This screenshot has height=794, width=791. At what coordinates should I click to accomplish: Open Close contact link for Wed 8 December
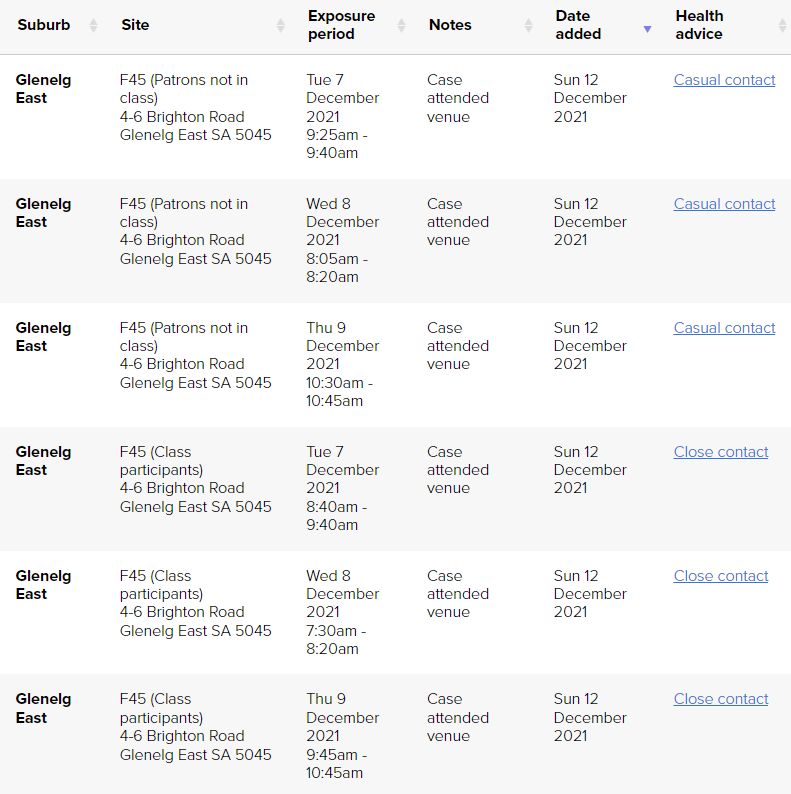721,576
